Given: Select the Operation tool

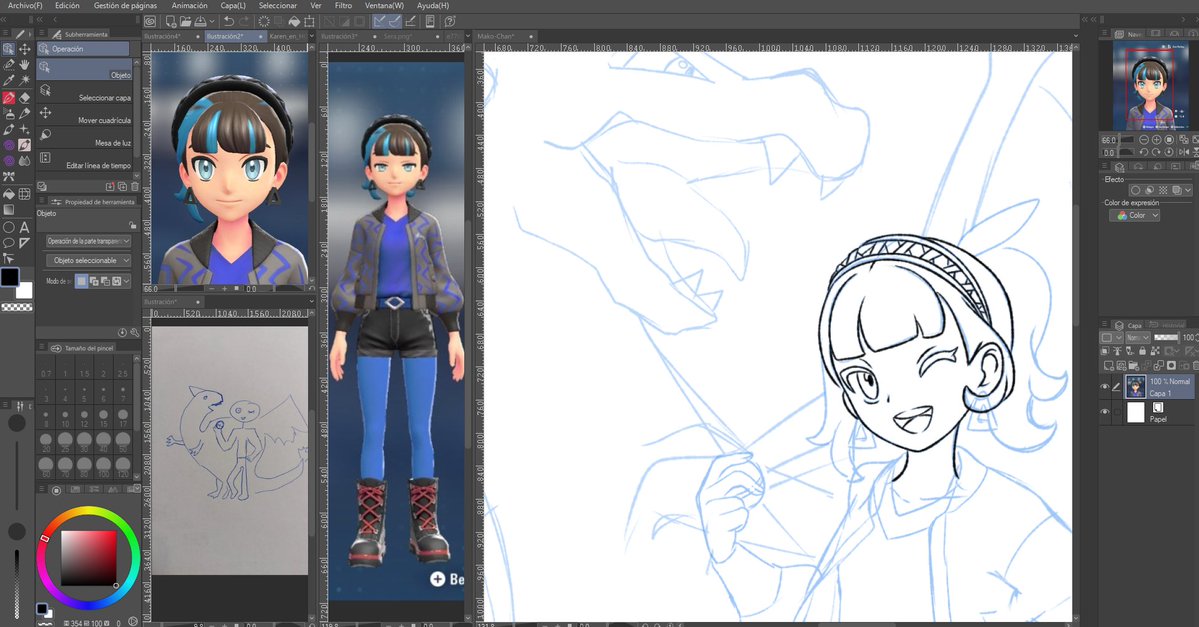Looking at the screenshot, I should tap(8, 48).
